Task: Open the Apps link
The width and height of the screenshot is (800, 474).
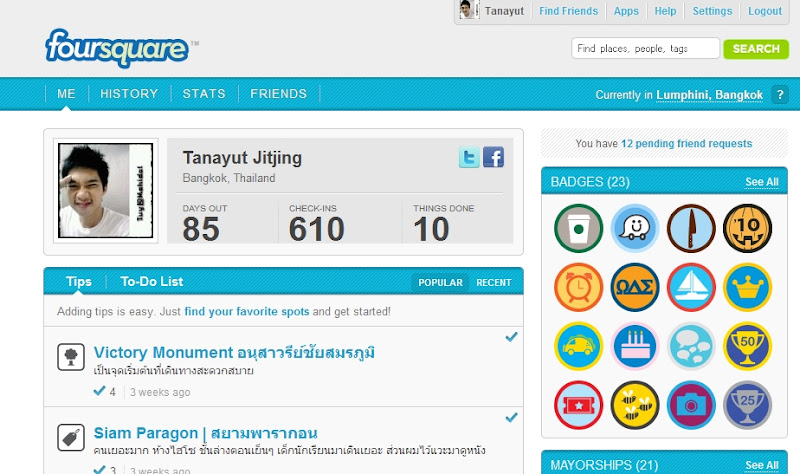Action: point(626,11)
